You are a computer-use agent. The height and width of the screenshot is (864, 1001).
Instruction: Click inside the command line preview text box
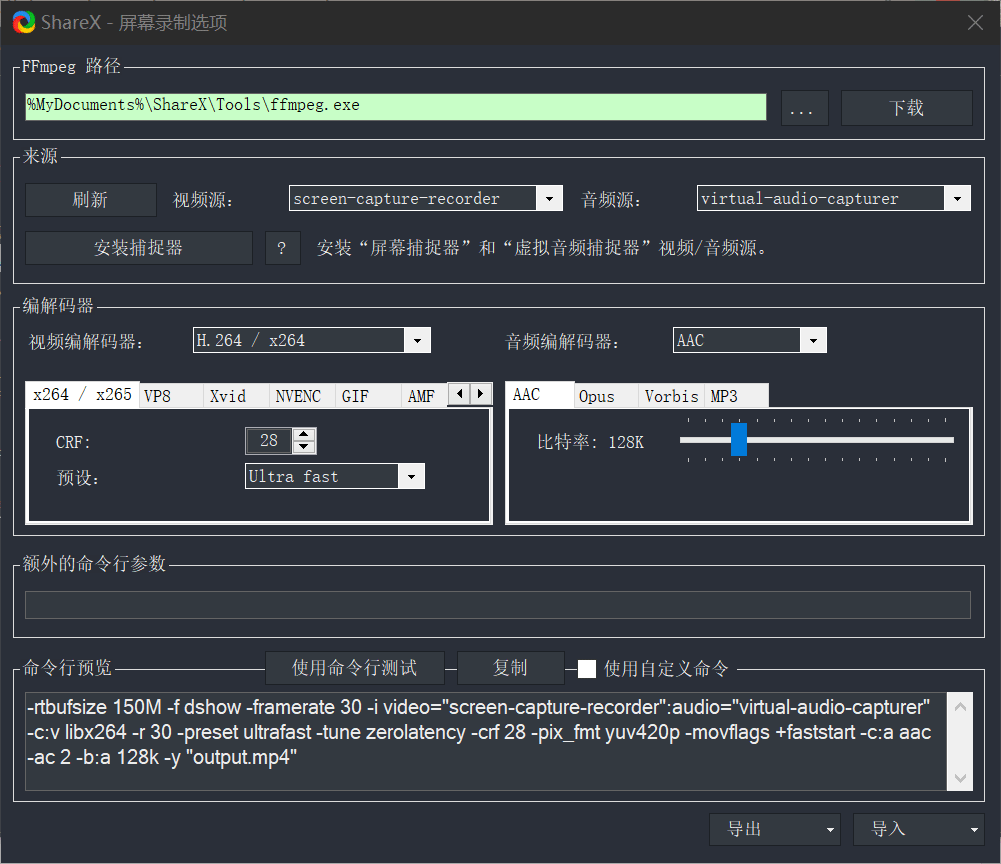tap(486, 741)
